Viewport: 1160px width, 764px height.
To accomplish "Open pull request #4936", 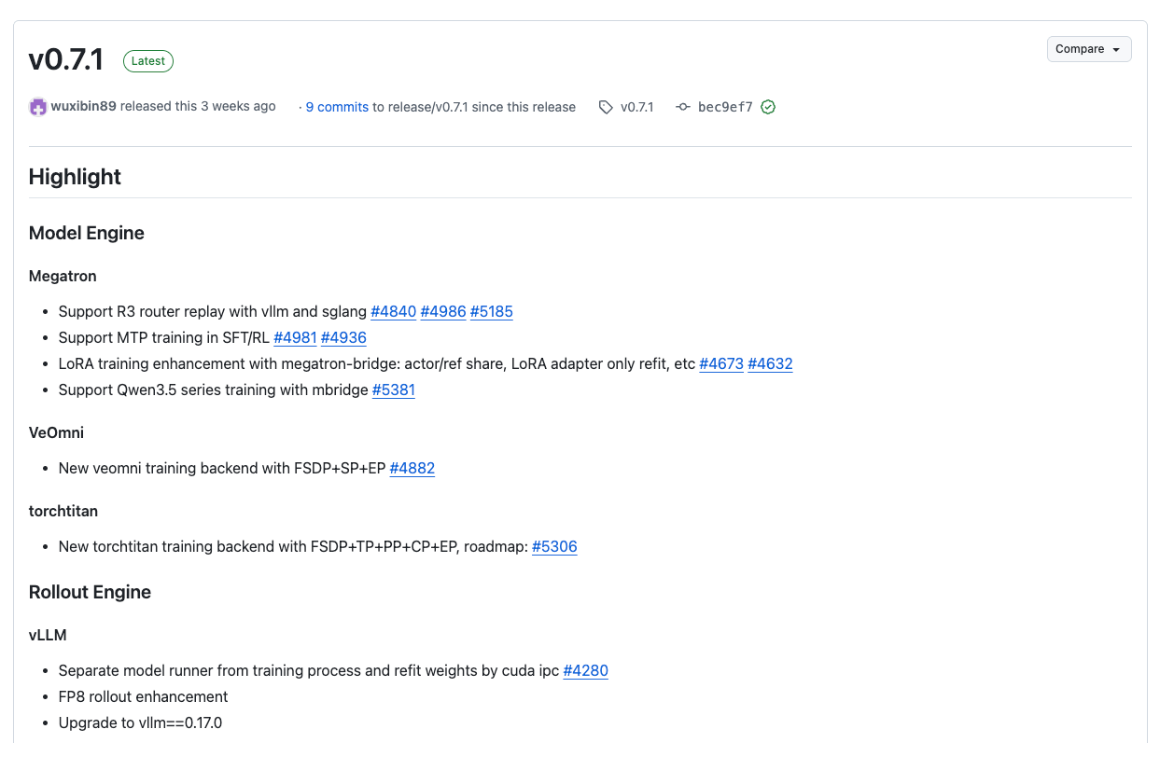I will click(x=343, y=338).
